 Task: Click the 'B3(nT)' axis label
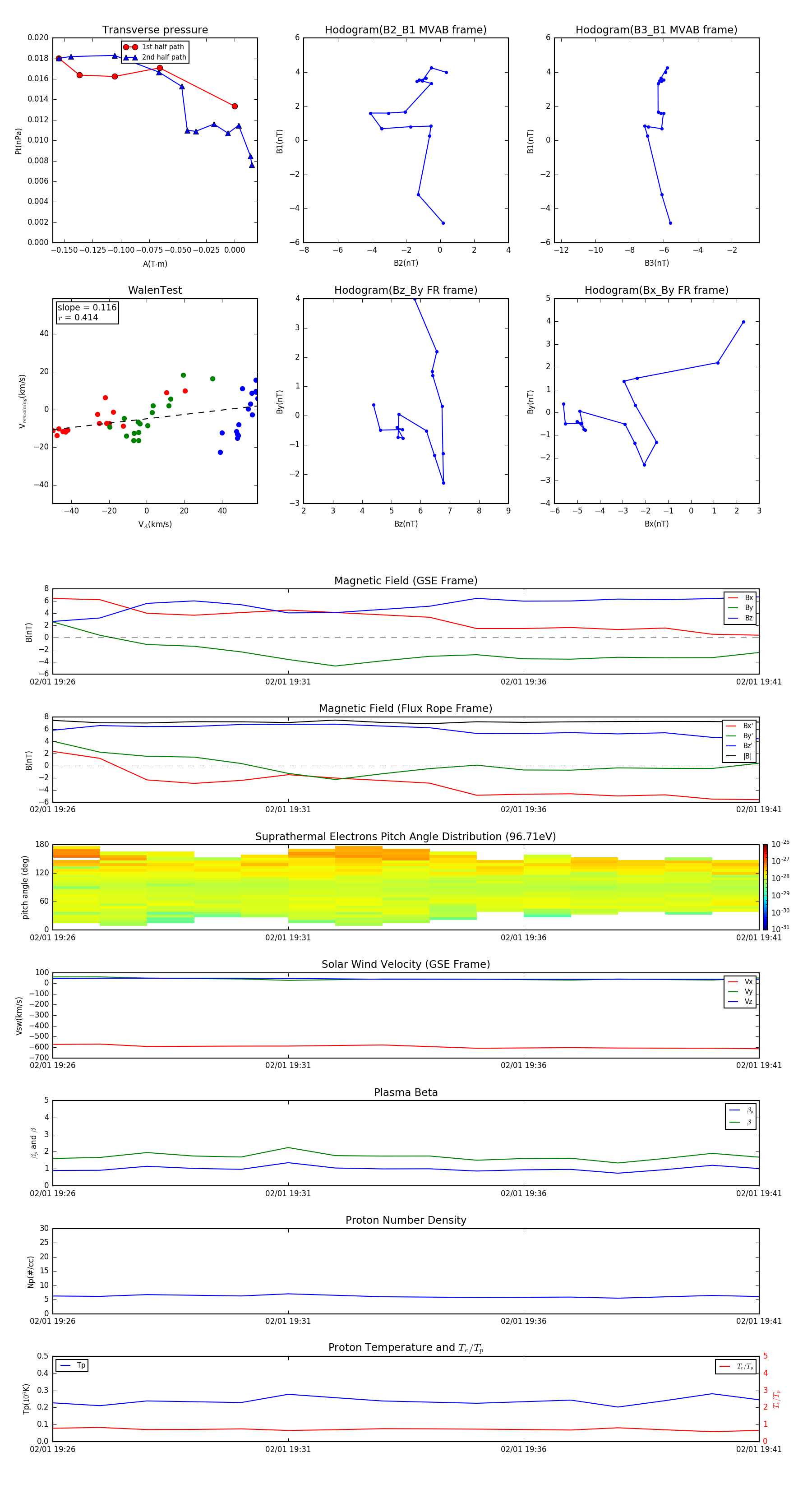[x=656, y=263]
